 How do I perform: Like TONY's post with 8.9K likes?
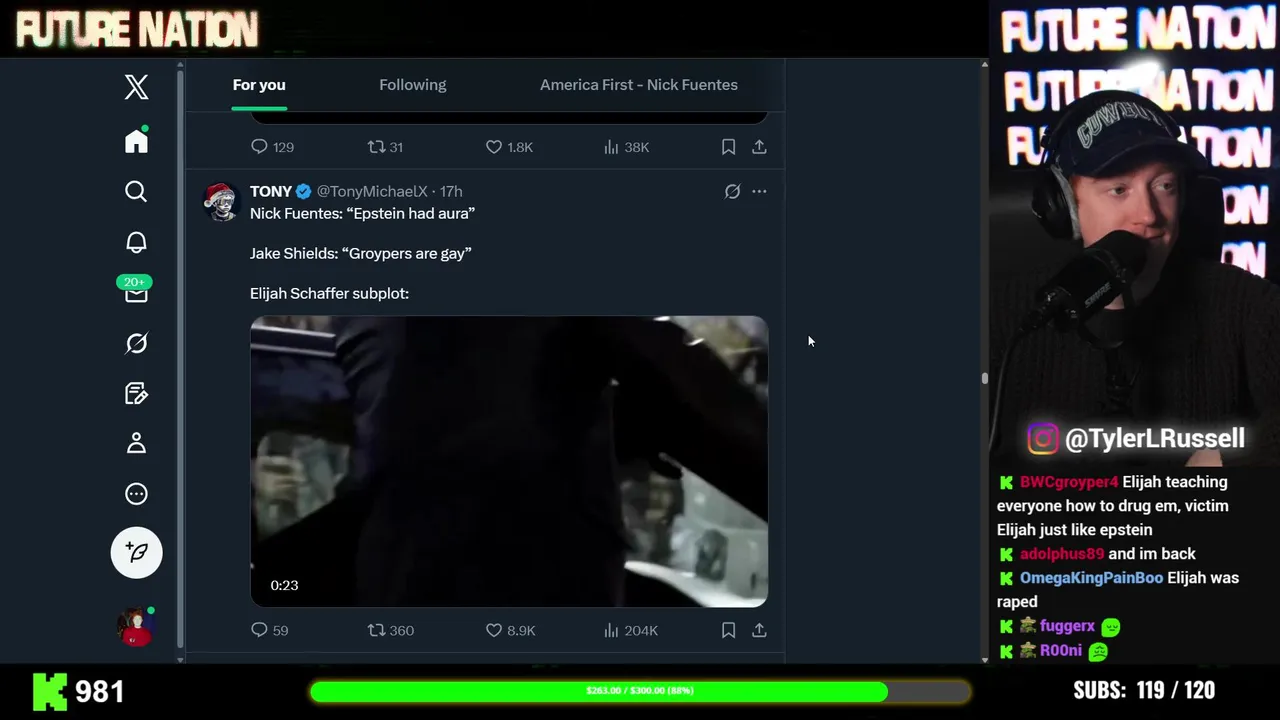(510, 630)
